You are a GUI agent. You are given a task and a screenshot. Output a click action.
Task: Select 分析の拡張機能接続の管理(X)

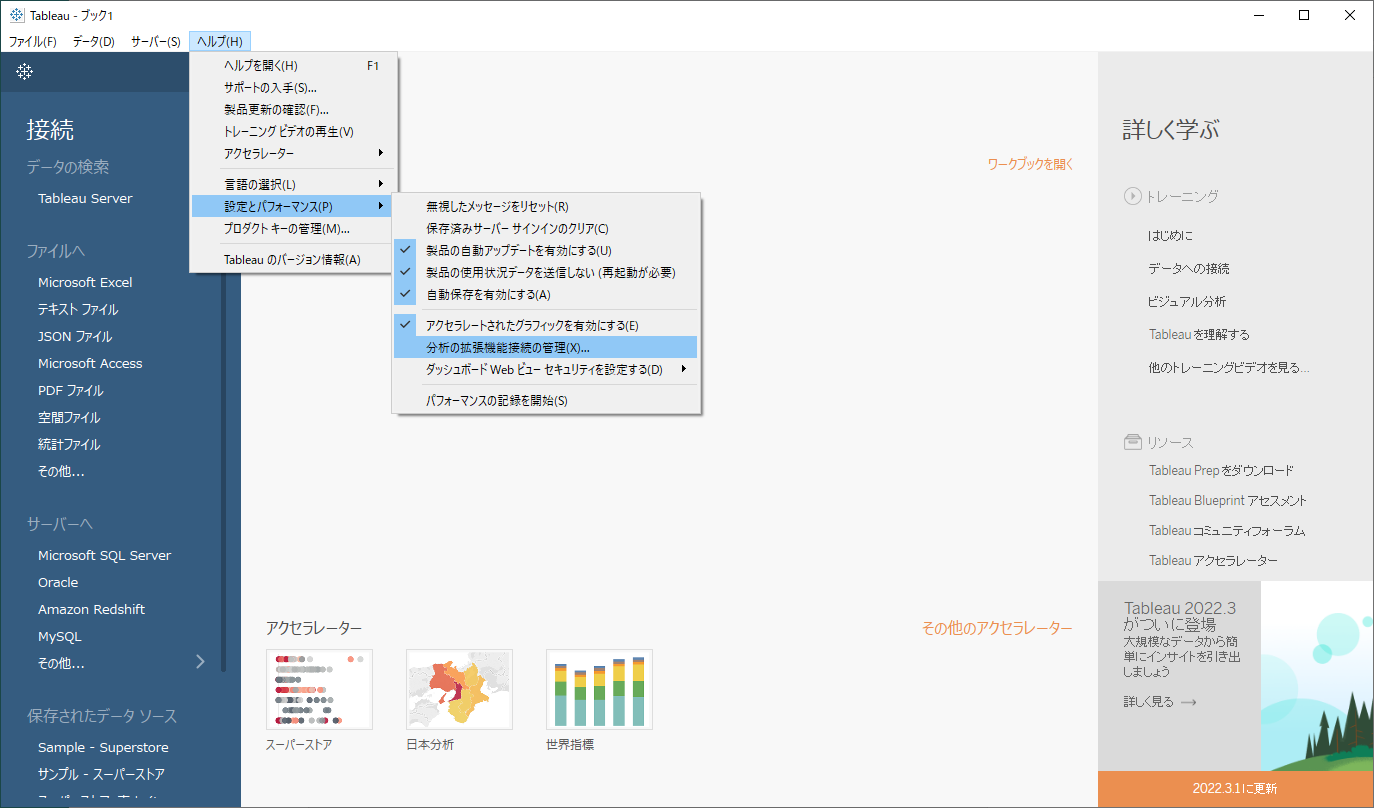[x=544, y=347]
